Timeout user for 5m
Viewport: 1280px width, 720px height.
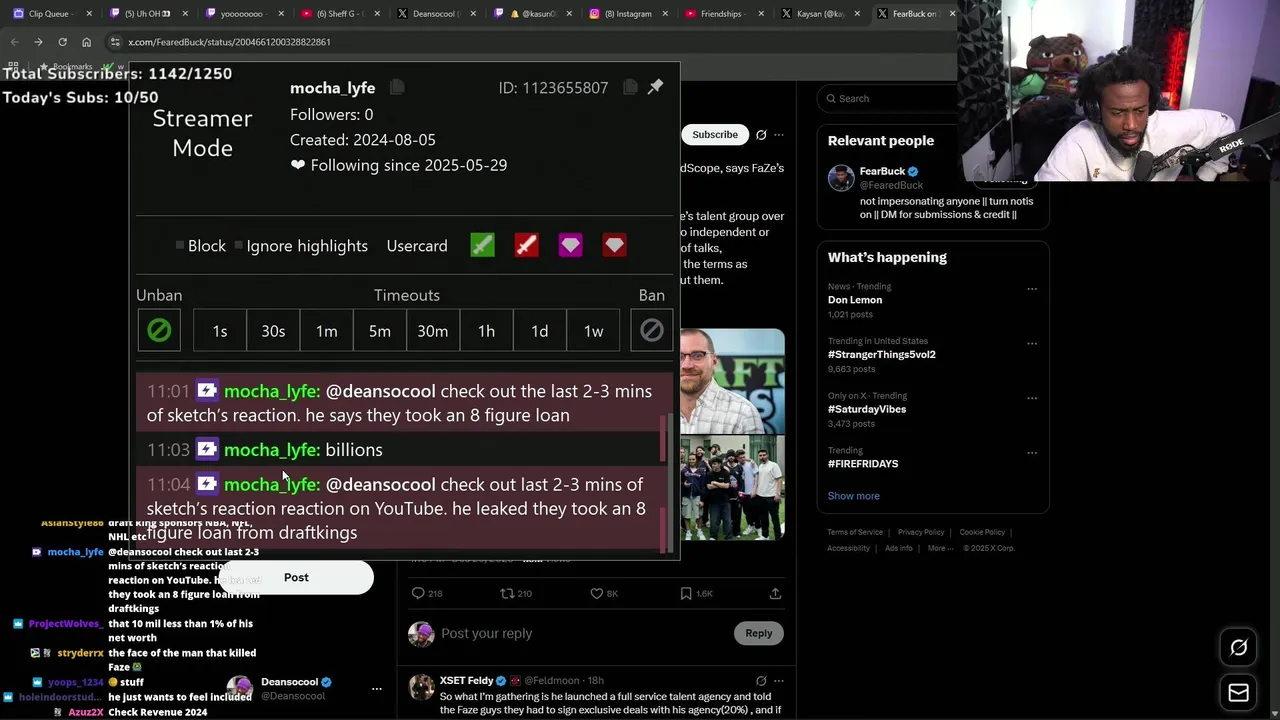pyautogui.click(x=379, y=331)
